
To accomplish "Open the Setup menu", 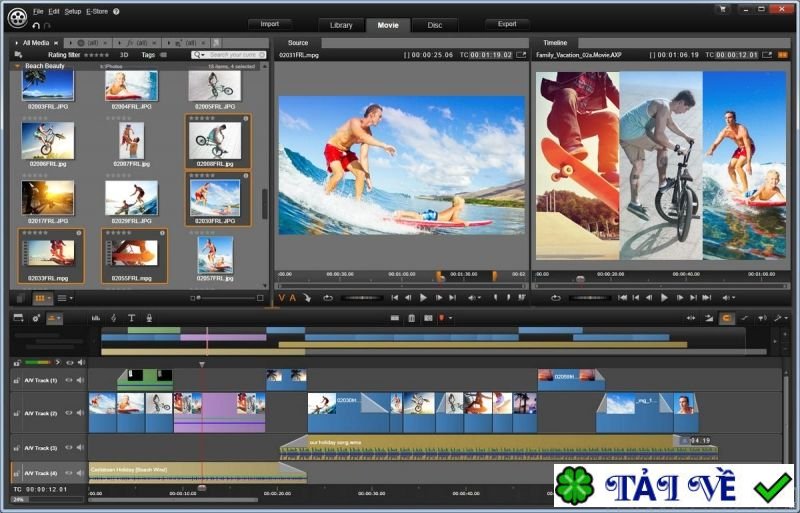I will 73,11.
